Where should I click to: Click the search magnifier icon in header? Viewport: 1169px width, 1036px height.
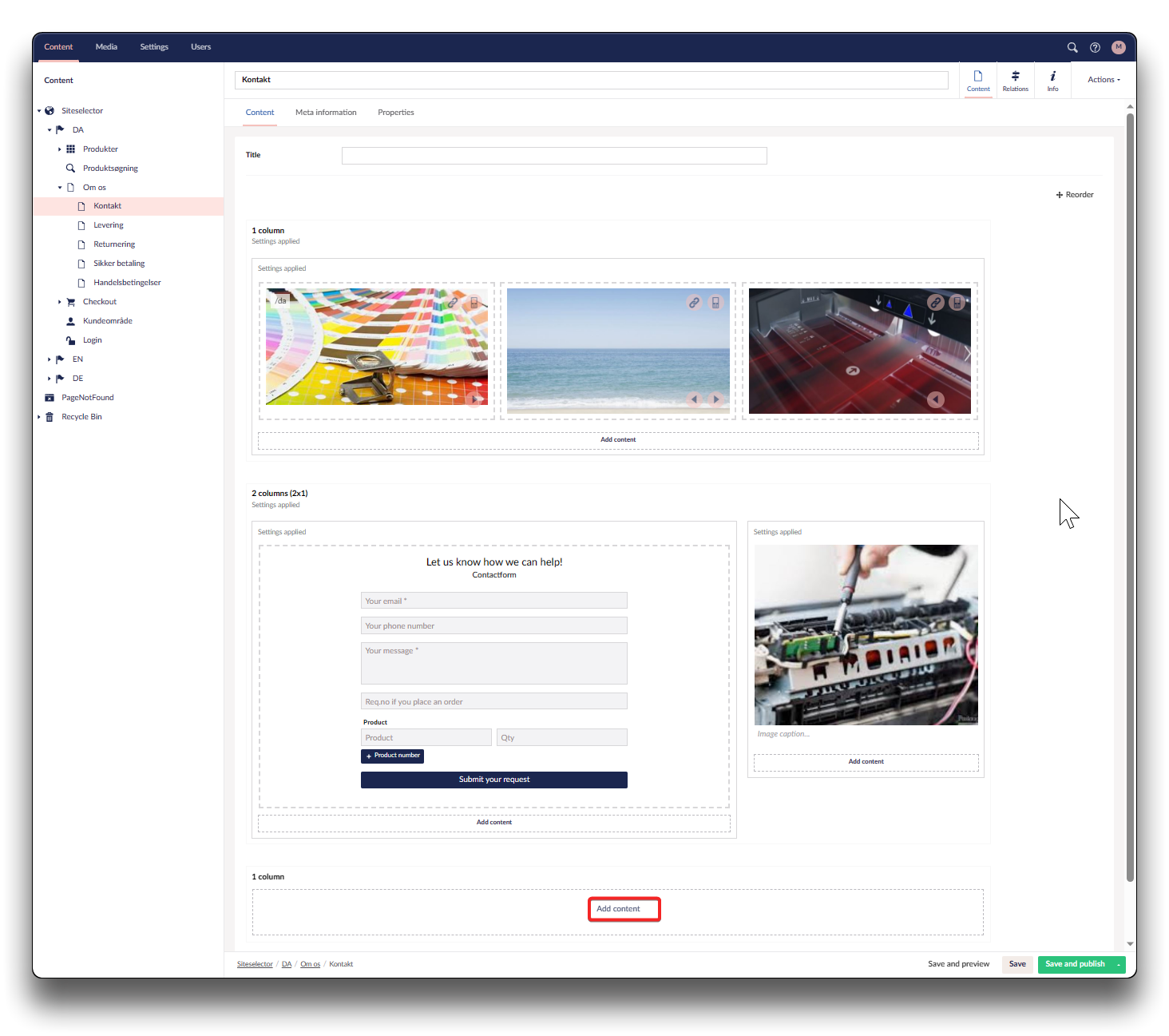[1072, 47]
